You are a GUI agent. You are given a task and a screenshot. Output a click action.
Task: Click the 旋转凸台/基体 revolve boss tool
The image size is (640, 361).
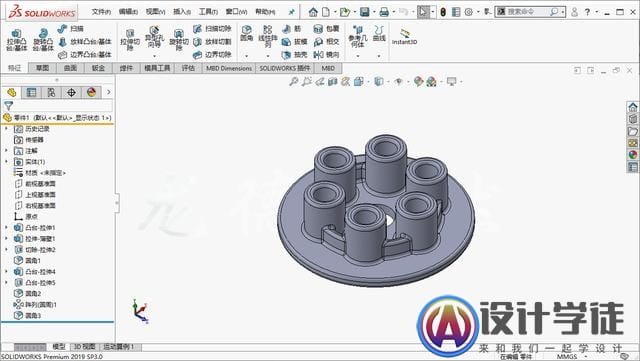click(x=43, y=40)
